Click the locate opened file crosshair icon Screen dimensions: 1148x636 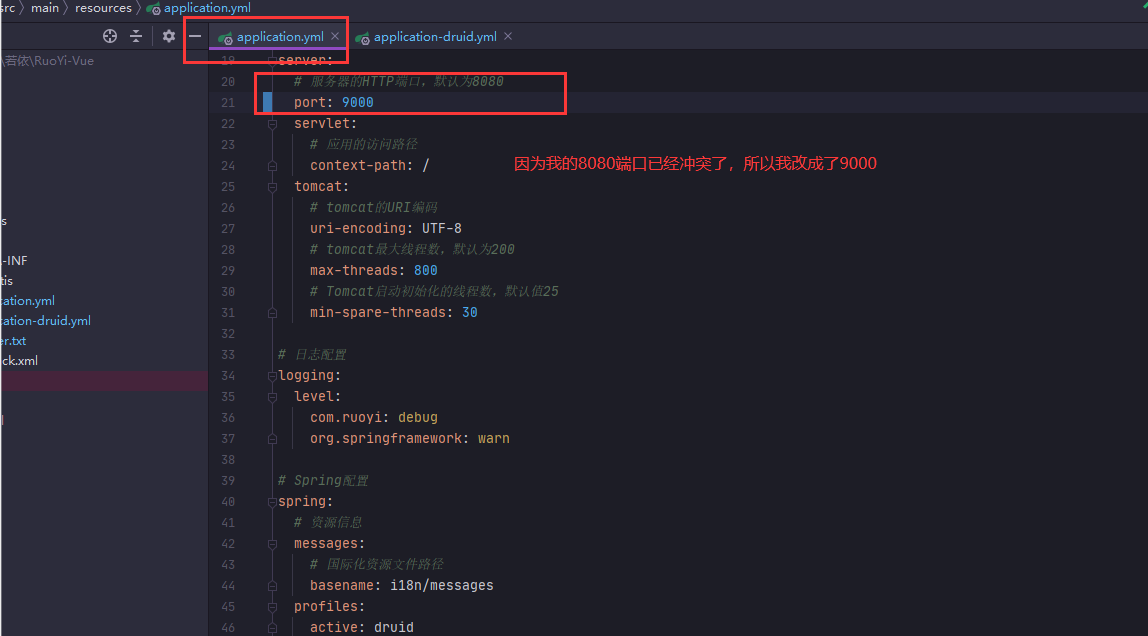(x=110, y=36)
